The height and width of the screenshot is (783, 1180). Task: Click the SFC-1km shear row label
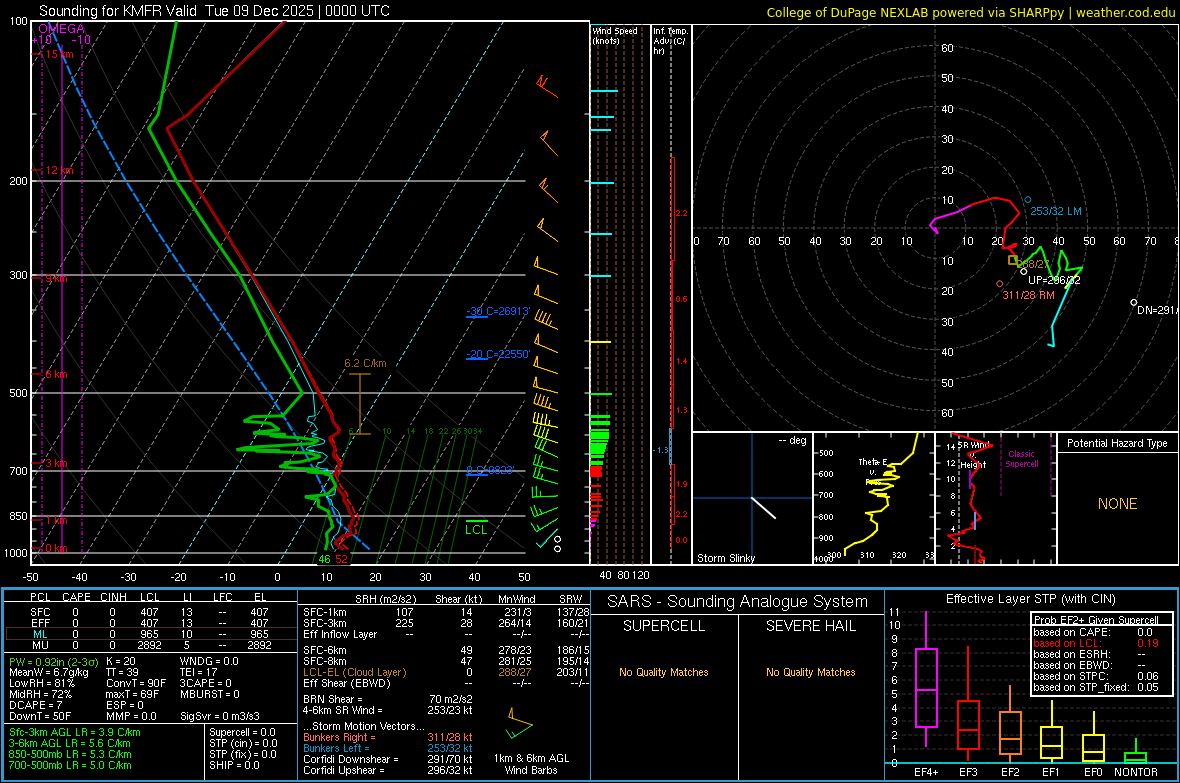(x=324, y=612)
